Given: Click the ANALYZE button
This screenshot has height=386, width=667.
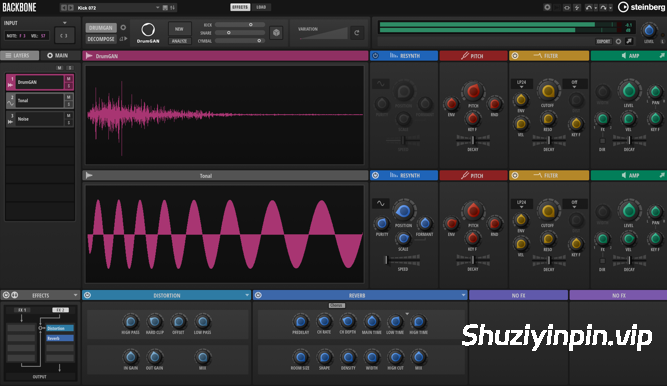Looking at the screenshot, I should (179, 41).
